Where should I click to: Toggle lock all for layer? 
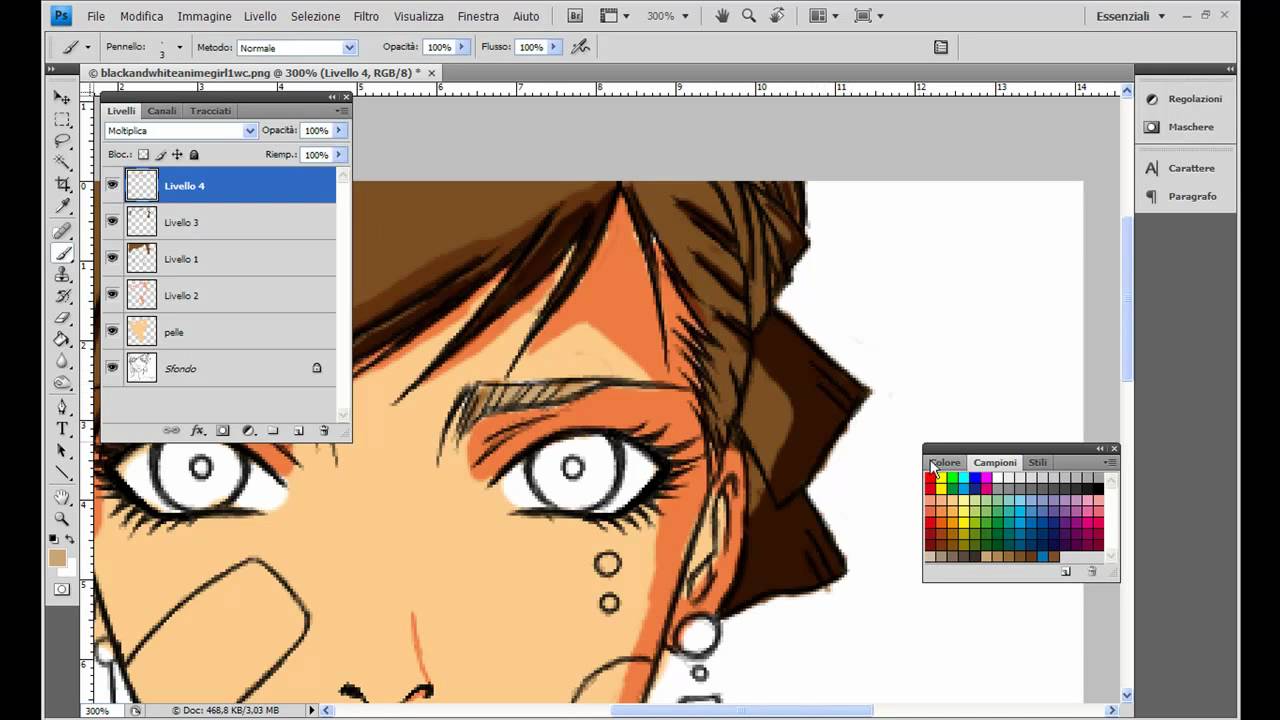click(194, 155)
